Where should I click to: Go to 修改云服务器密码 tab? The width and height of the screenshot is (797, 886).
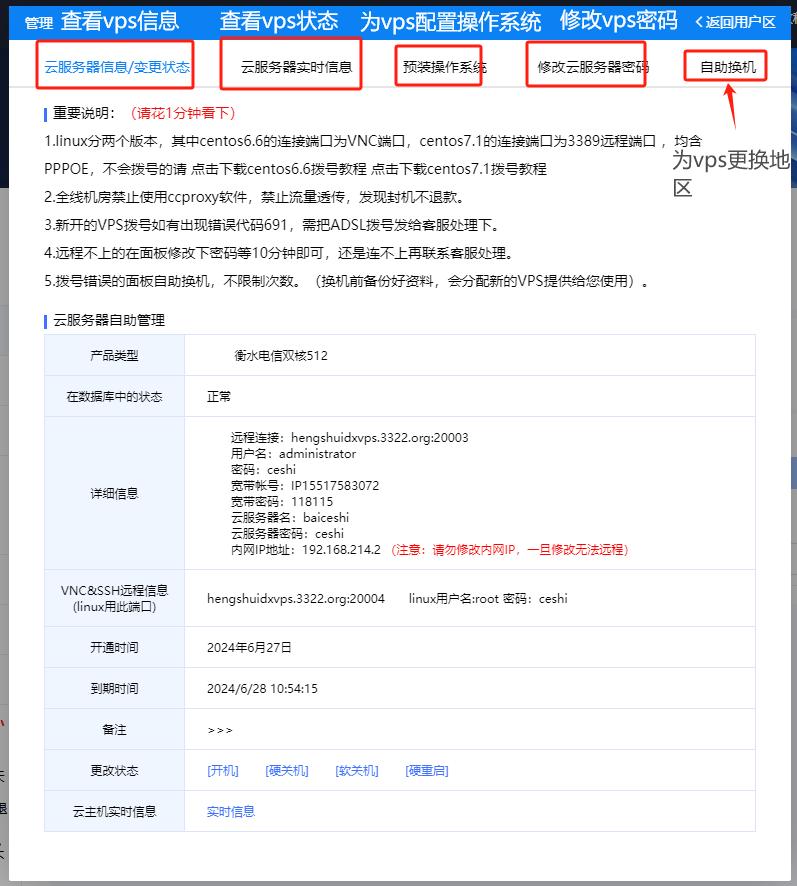[593, 67]
